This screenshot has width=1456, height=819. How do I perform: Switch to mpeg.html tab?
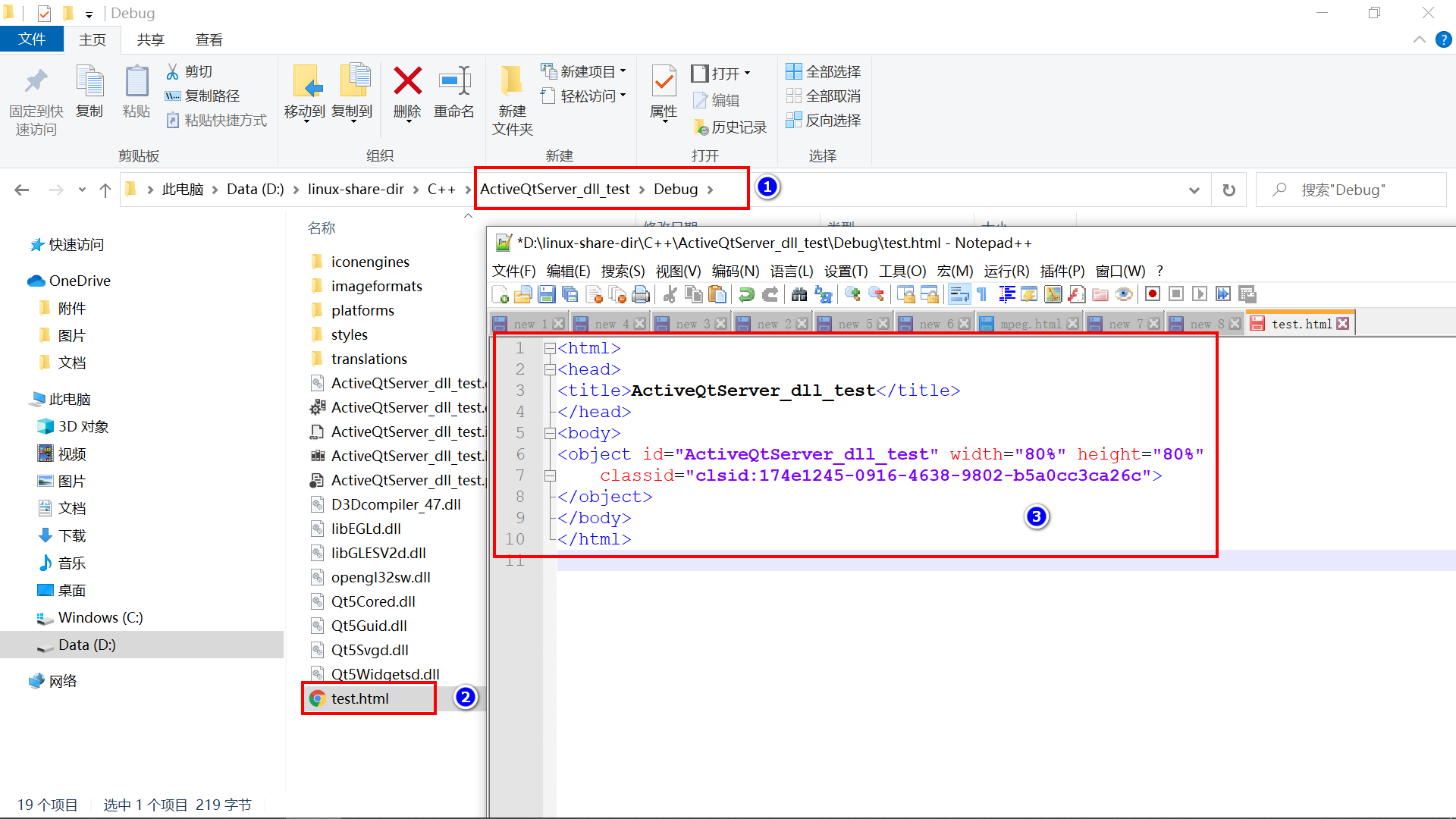1029,324
